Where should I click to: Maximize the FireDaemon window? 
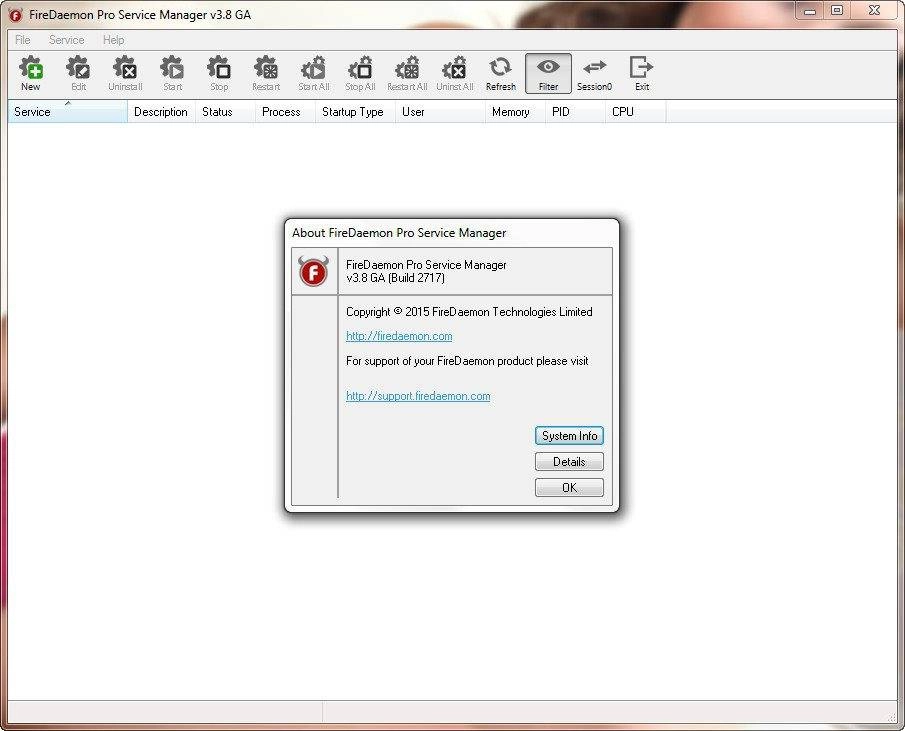click(837, 10)
